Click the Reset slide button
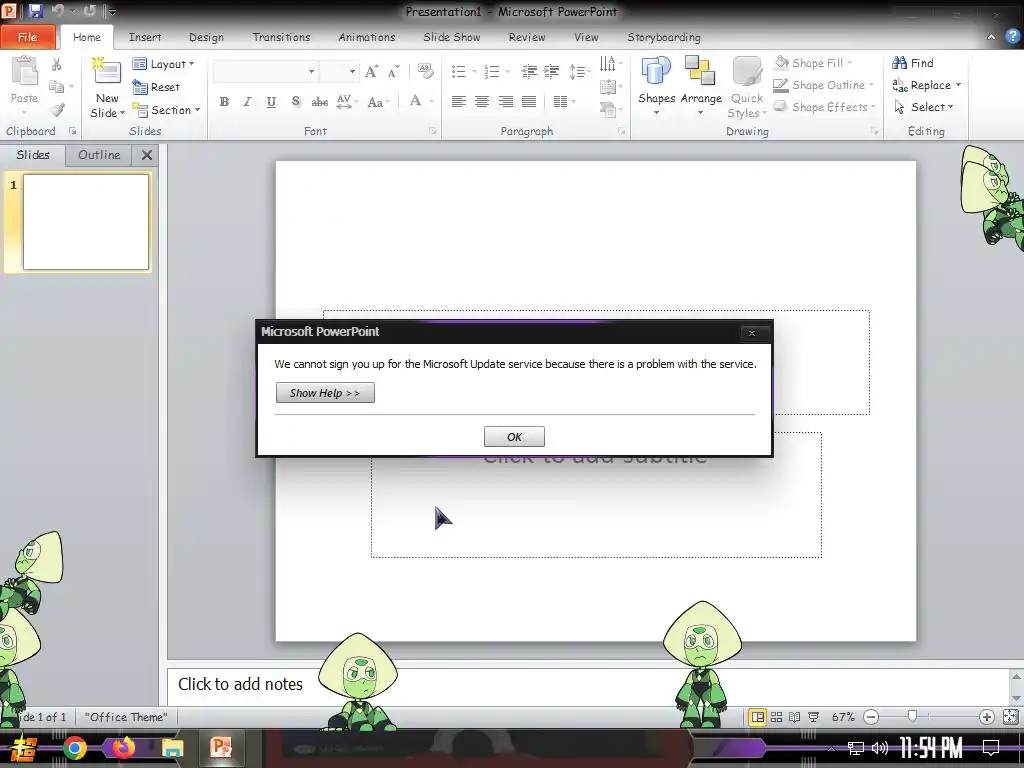 (156, 87)
